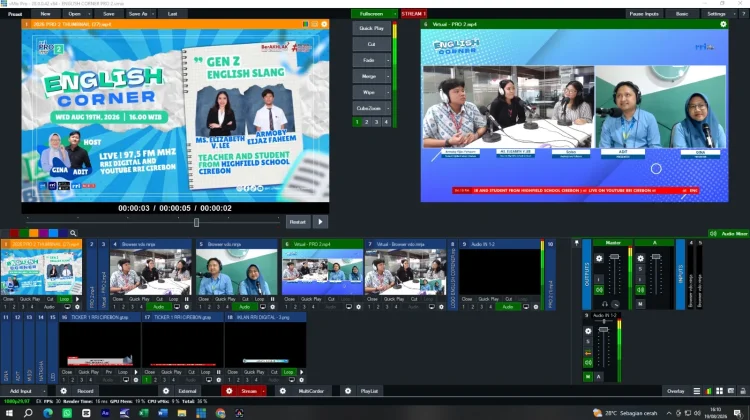Click Restart under the preview
The height and width of the screenshot is (420, 750).
pos(298,222)
